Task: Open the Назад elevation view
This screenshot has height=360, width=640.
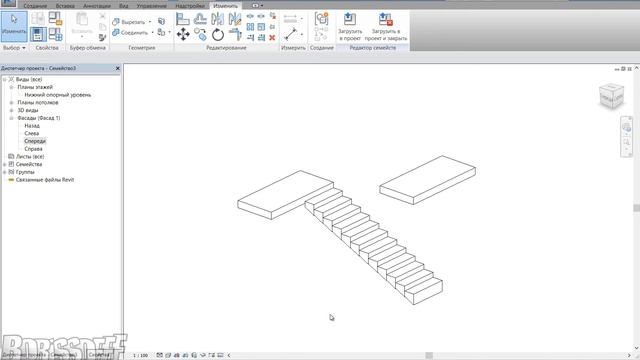Action: (x=32, y=126)
